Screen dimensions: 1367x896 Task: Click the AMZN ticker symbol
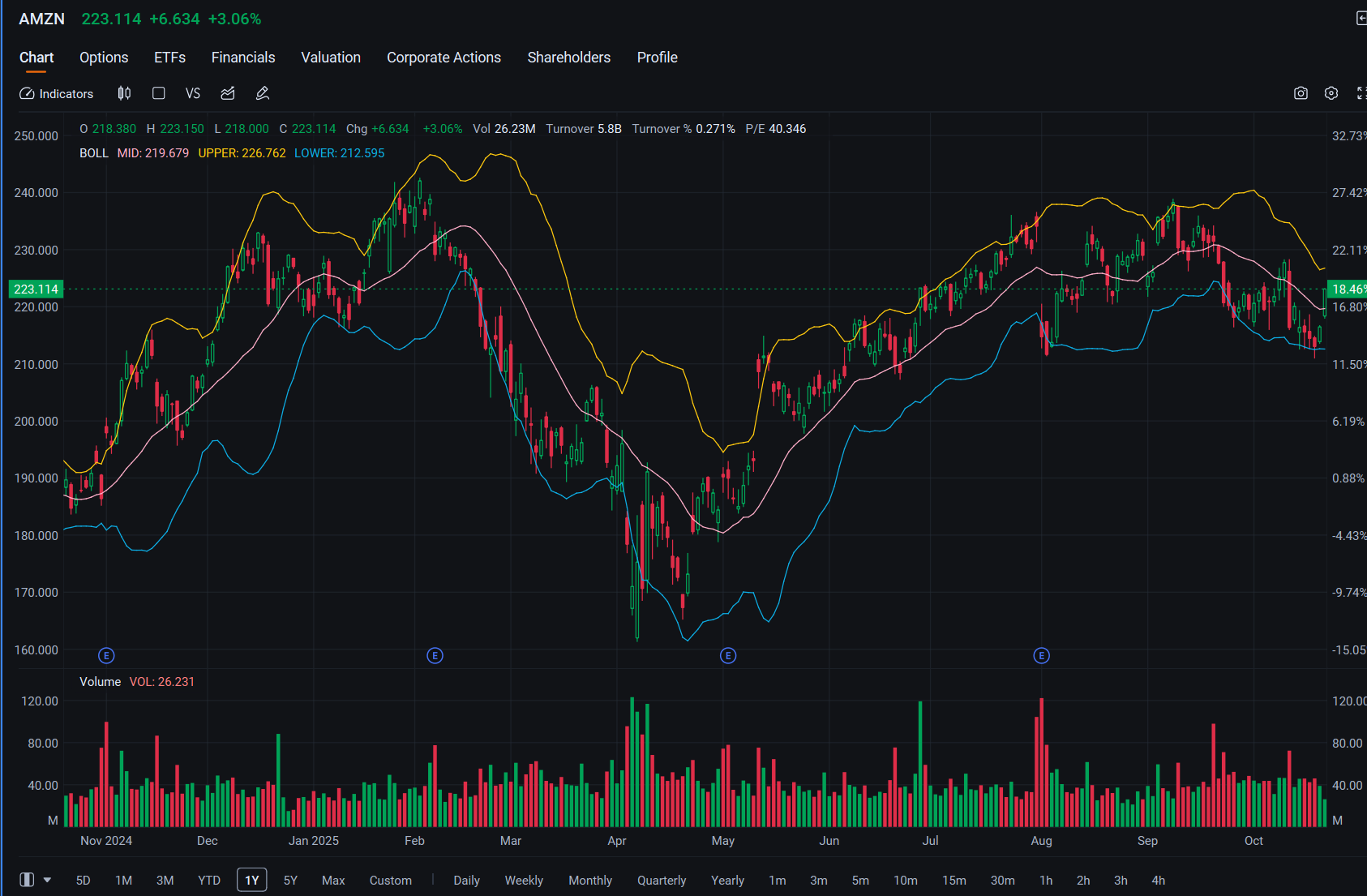point(42,19)
